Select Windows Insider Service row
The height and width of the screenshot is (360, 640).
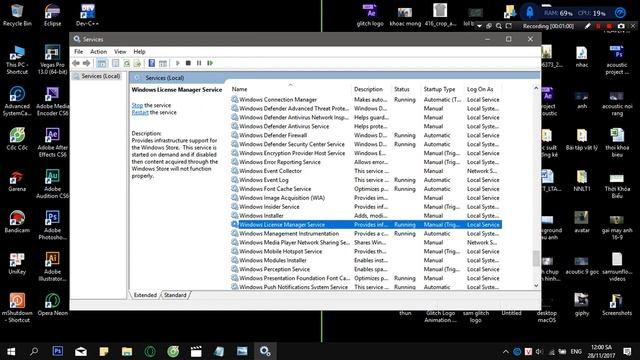366,207
